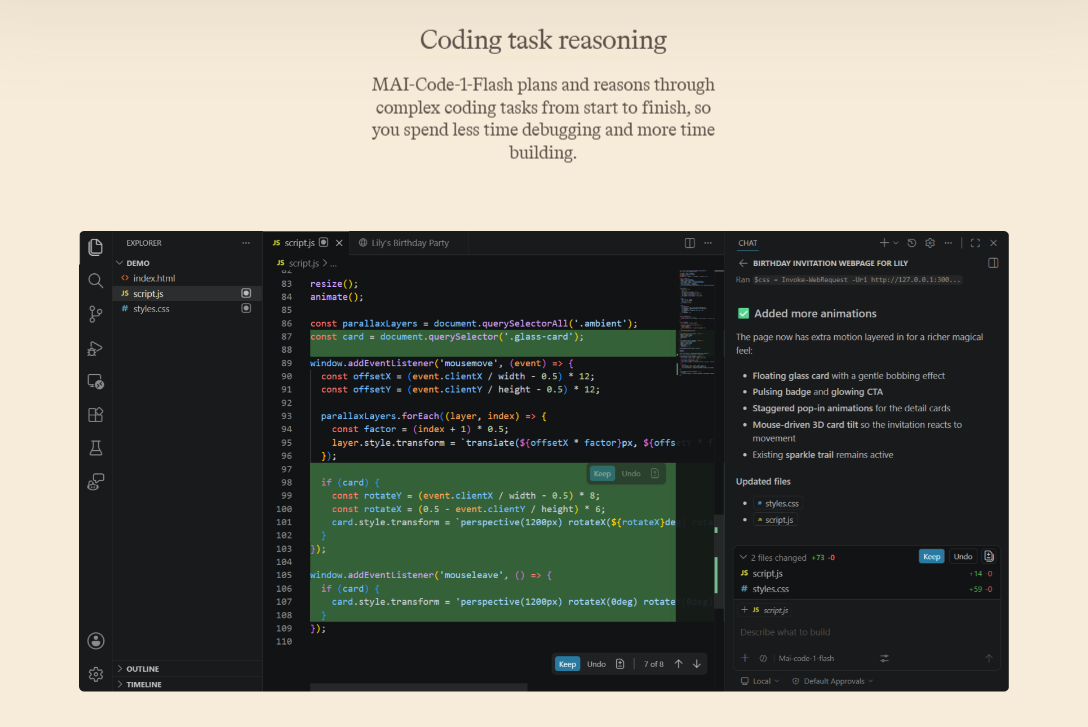Click the Describe what to build input
The width and height of the screenshot is (1088, 727).
coord(866,632)
